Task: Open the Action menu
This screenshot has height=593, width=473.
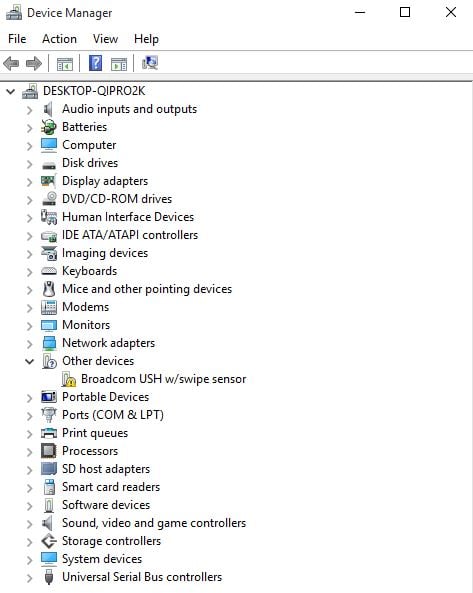Action: tap(59, 39)
